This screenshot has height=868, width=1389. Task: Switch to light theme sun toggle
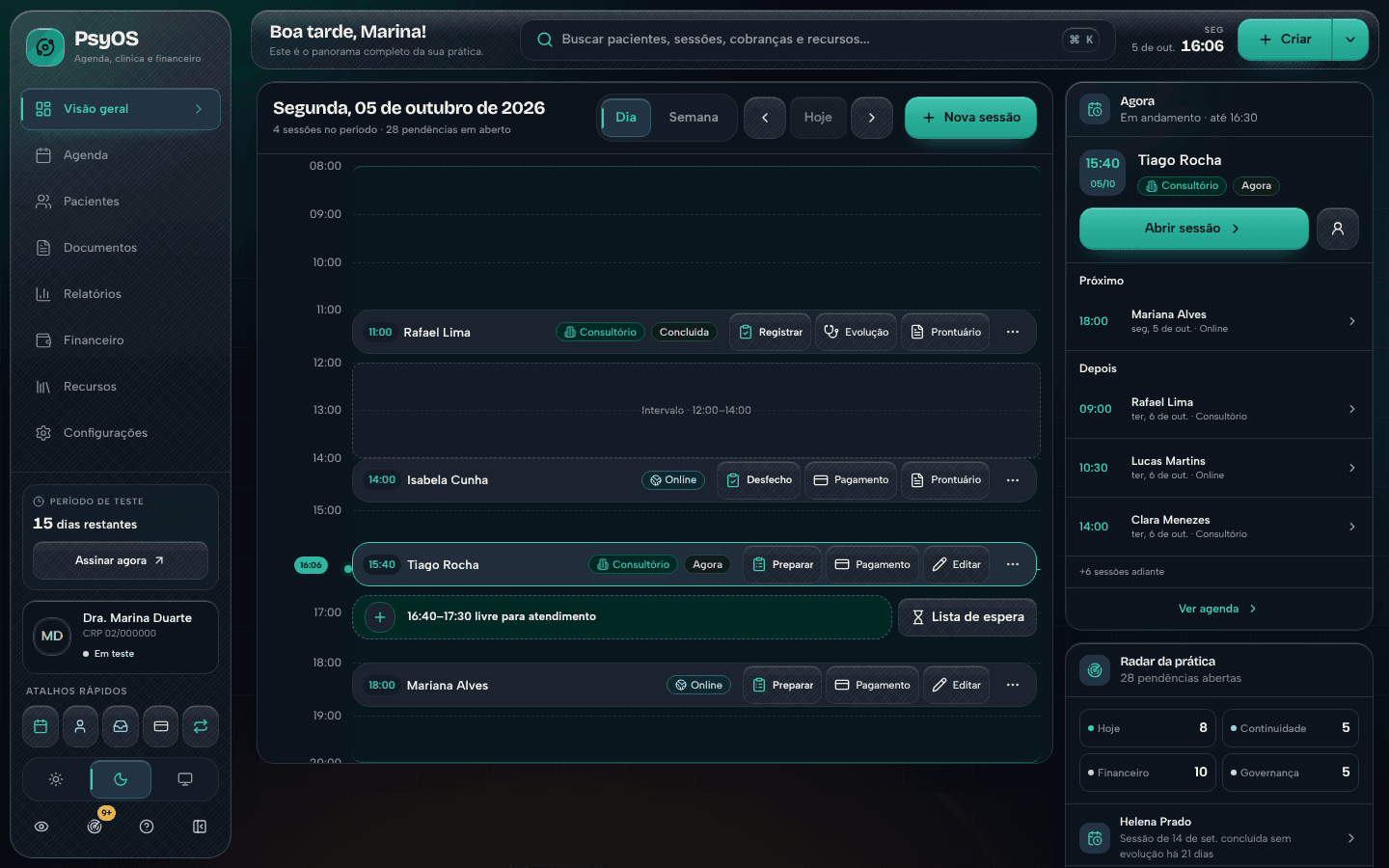point(56,779)
